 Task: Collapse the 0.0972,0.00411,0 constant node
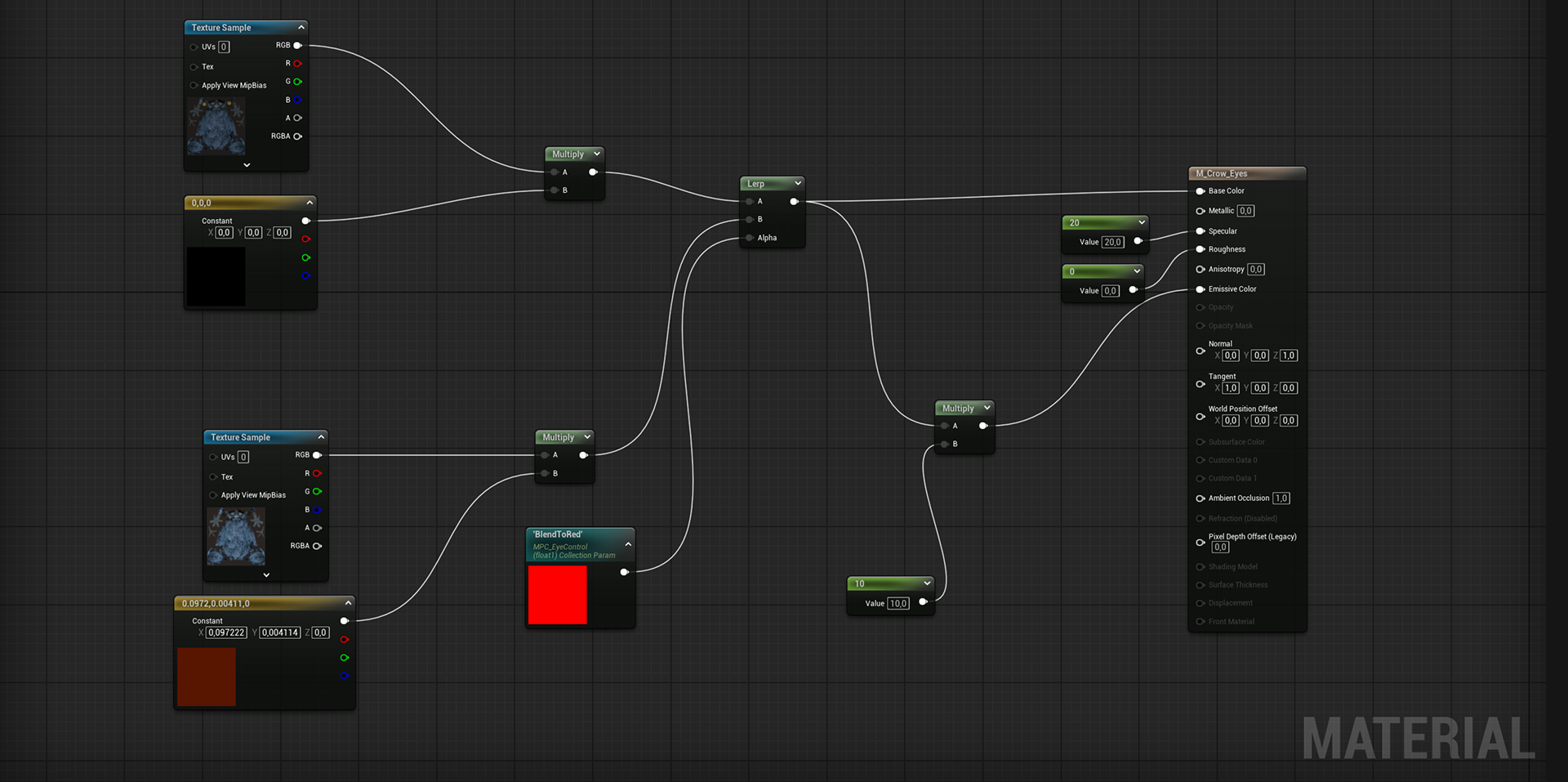(x=348, y=603)
